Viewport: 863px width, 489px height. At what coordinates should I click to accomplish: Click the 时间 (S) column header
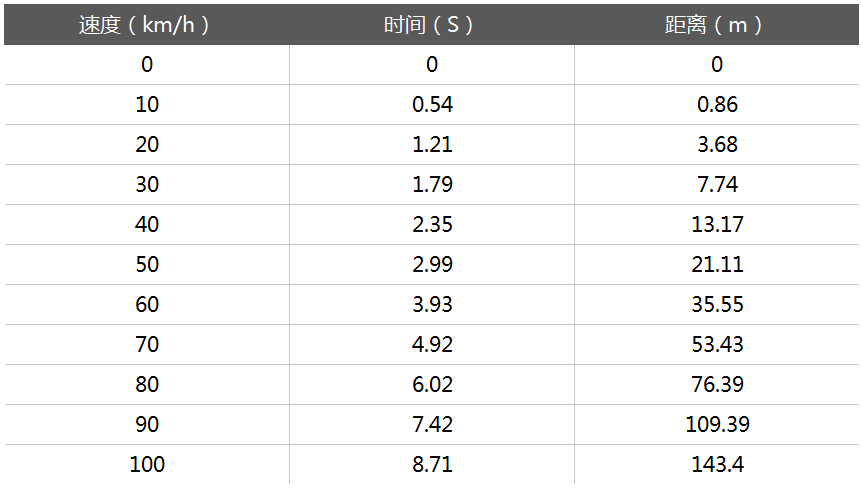431,25
